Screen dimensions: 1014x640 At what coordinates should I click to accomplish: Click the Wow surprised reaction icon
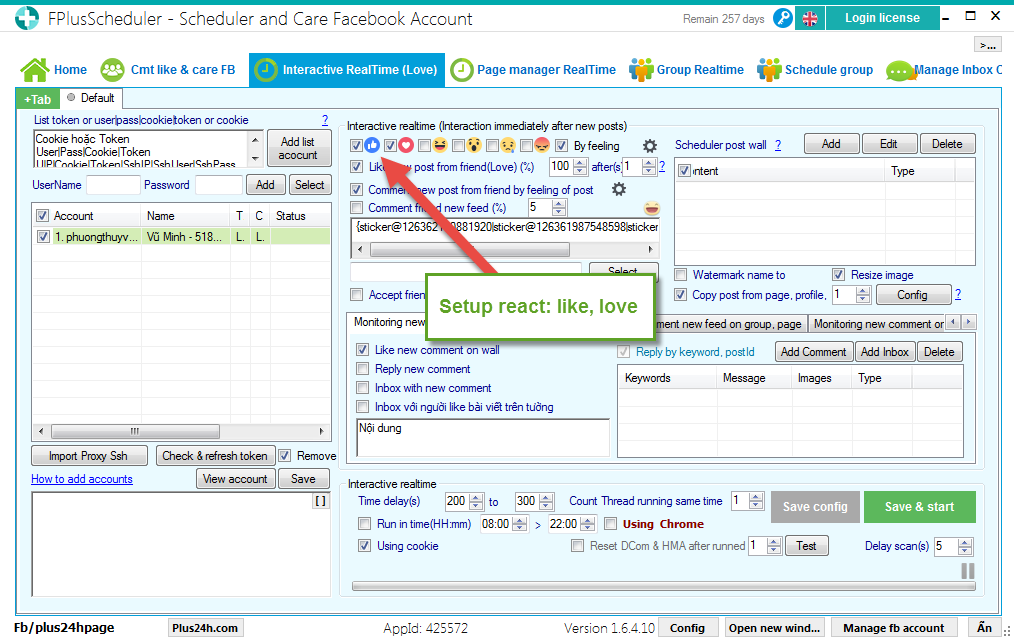click(474, 145)
